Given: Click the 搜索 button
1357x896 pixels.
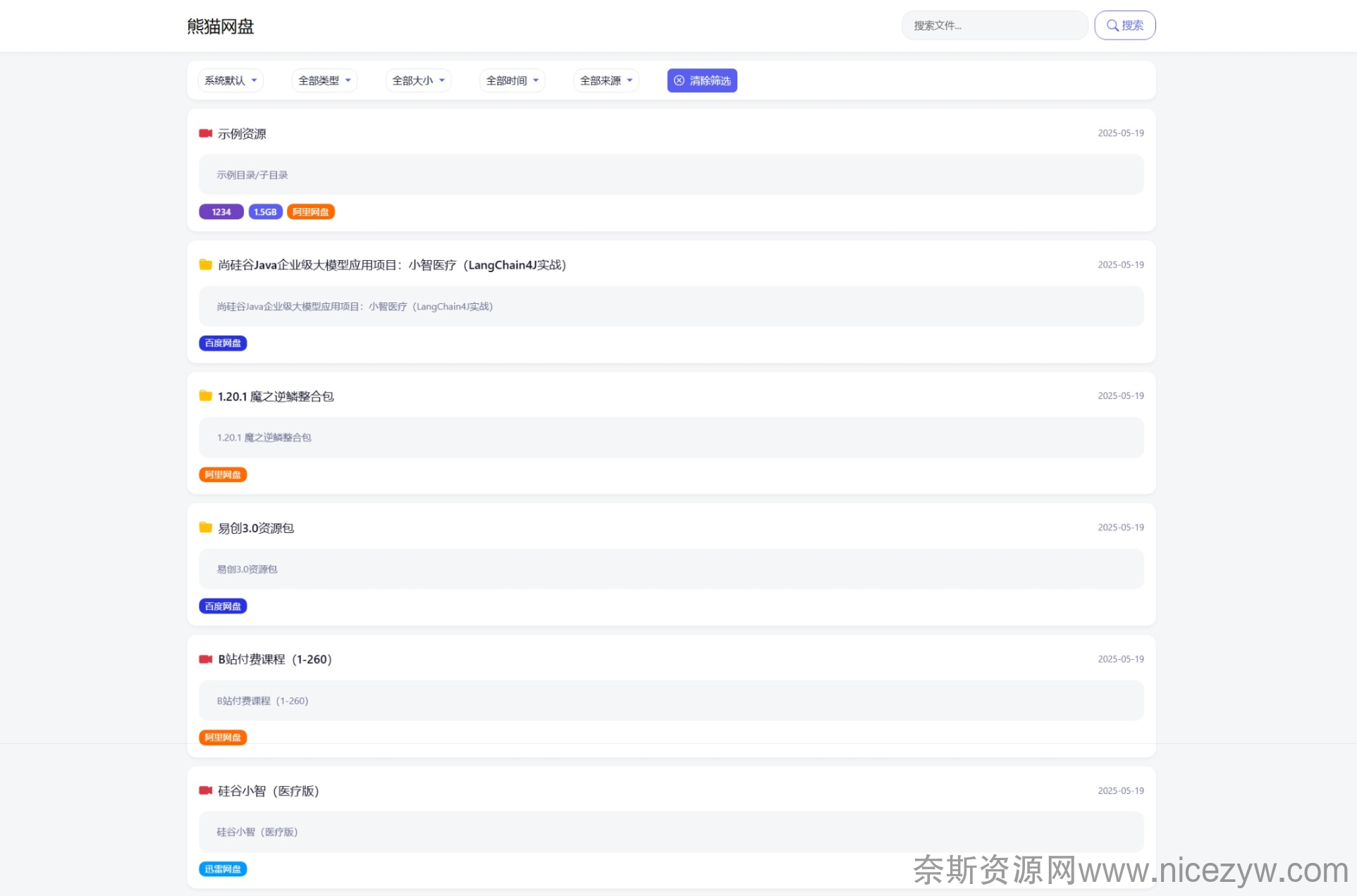Looking at the screenshot, I should [x=1124, y=25].
